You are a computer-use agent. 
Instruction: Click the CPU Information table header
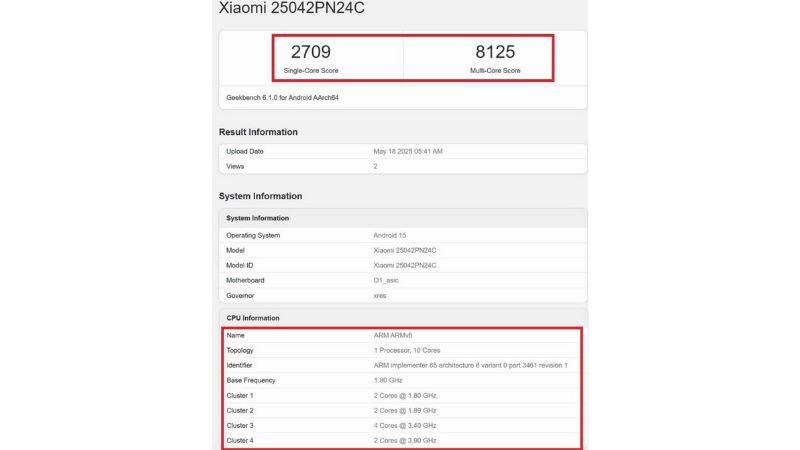point(253,318)
